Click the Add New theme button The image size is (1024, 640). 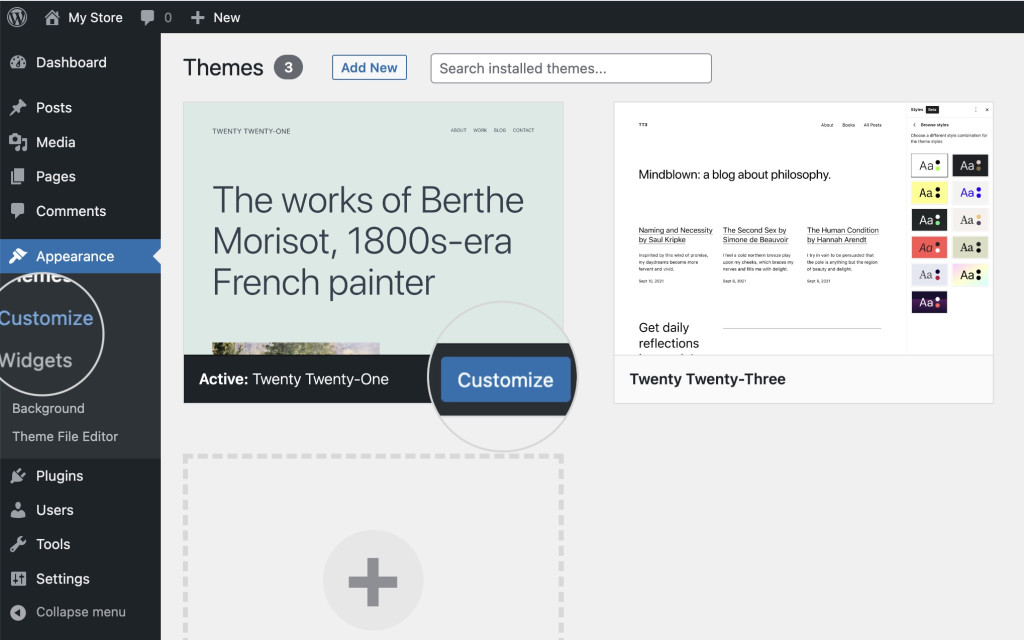[x=369, y=67]
